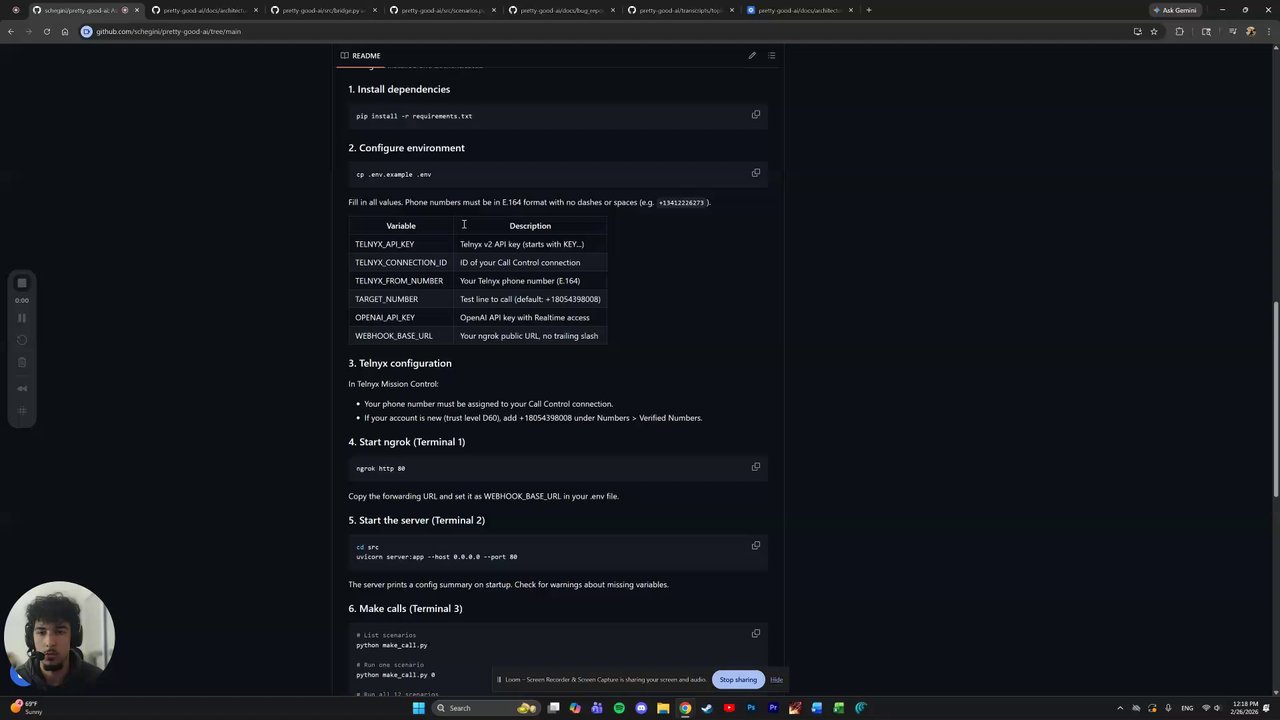Copy the cp .env.example command
Image resolution: width=1280 pixels, height=720 pixels.
[x=756, y=173]
